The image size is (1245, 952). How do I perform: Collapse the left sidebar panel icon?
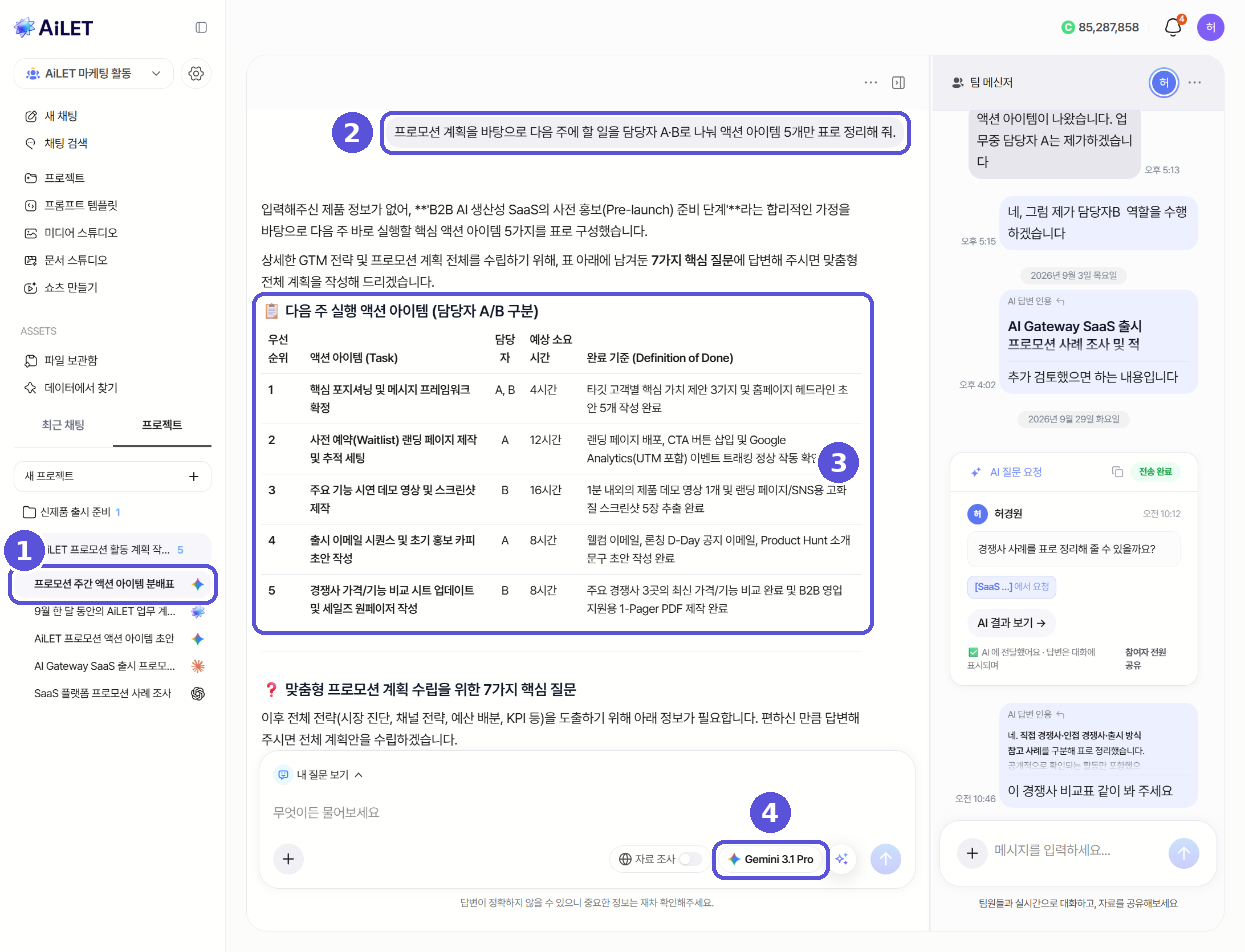pyautogui.click(x=201, y=27)
